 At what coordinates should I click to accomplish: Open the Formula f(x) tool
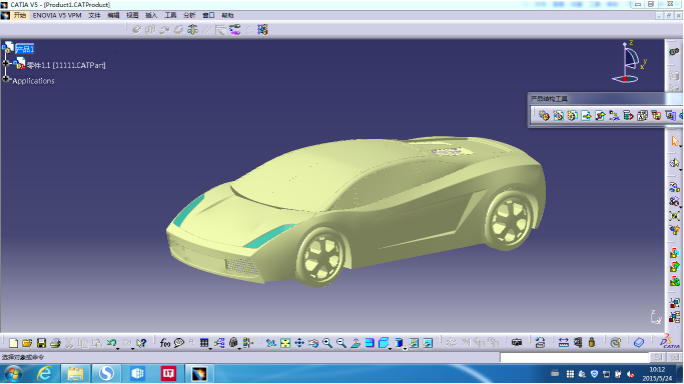165,343
